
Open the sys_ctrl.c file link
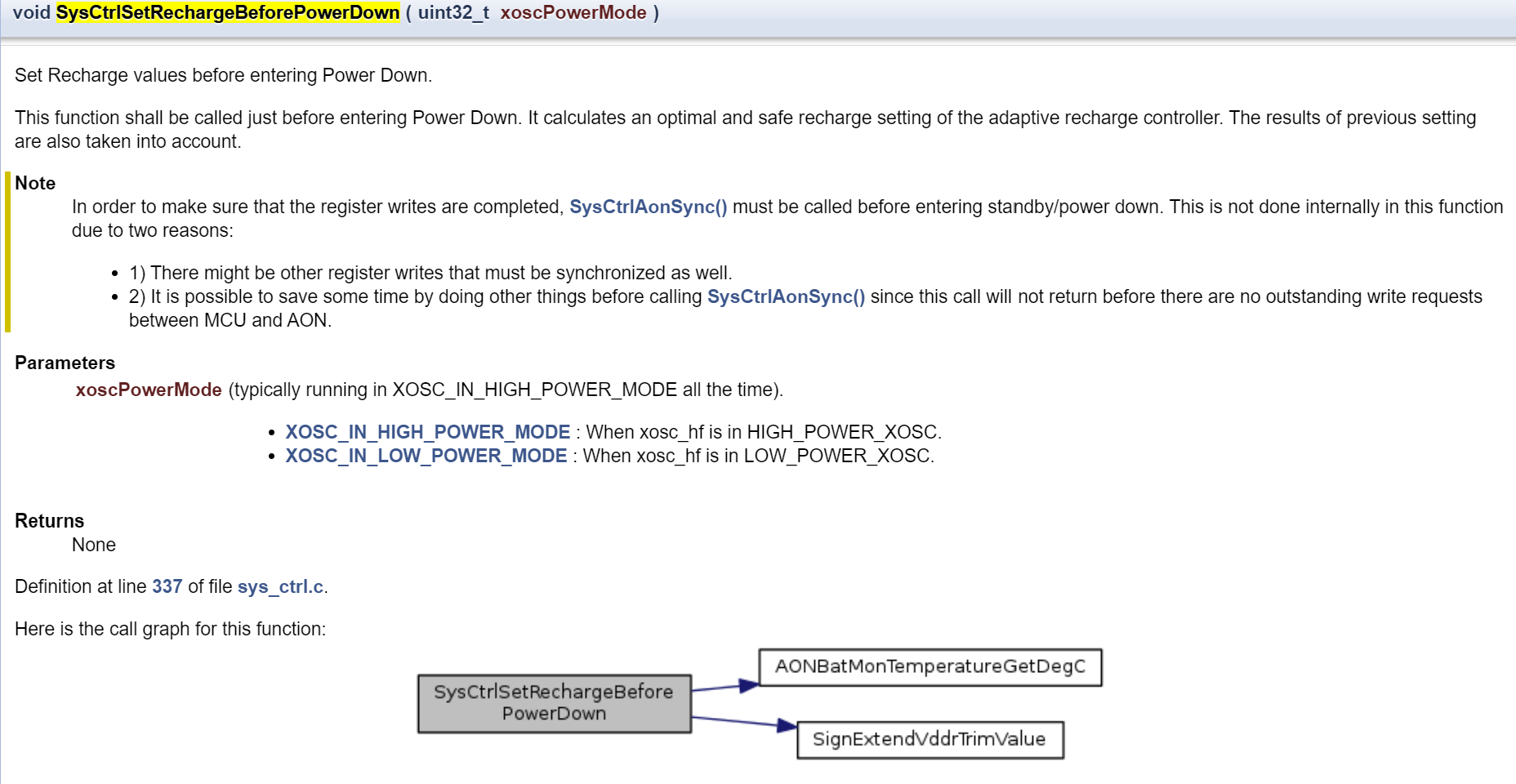click(x=280, y=586)
